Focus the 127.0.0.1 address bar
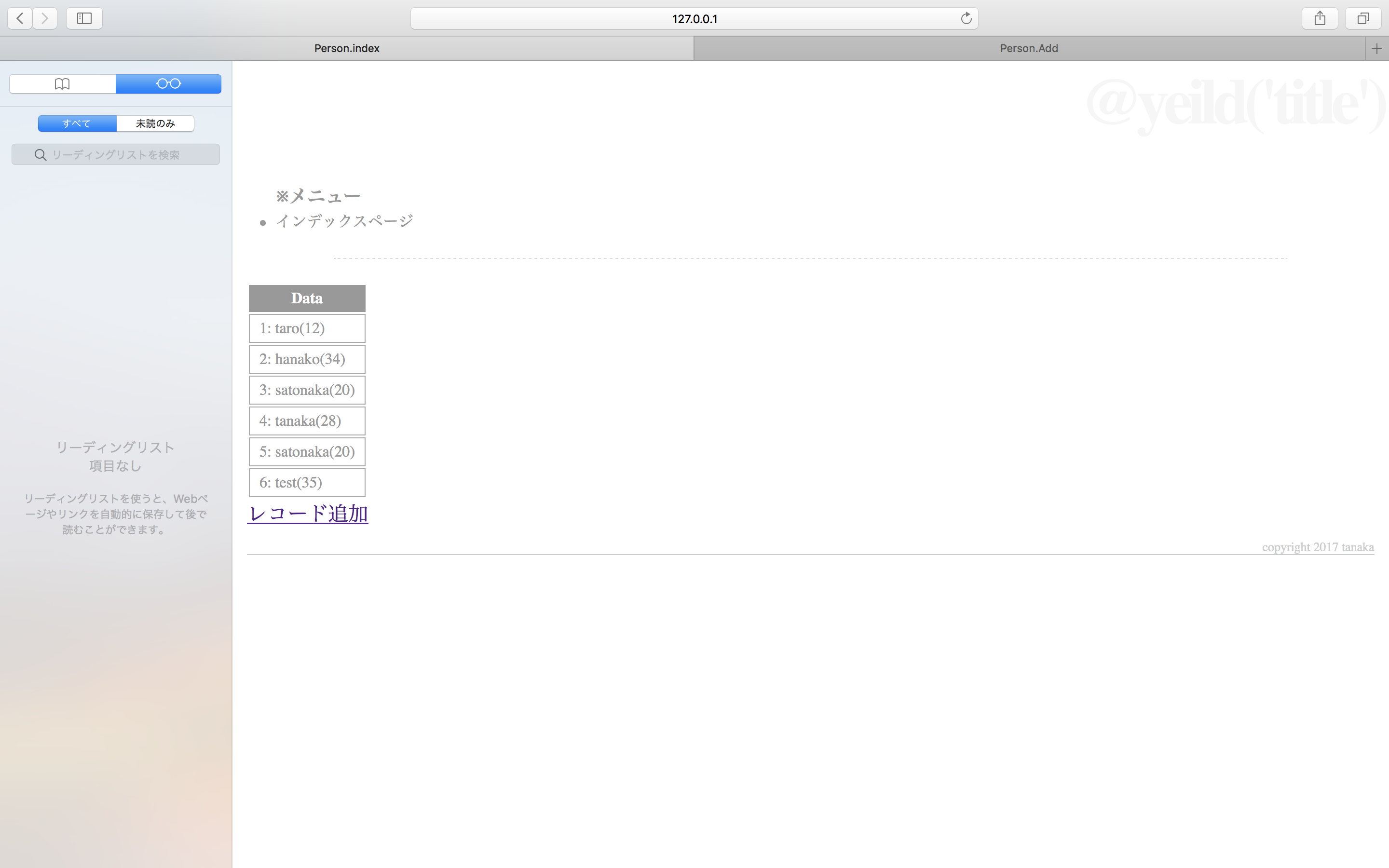The height and width of the screenshot is (868, 1389). 694,18
